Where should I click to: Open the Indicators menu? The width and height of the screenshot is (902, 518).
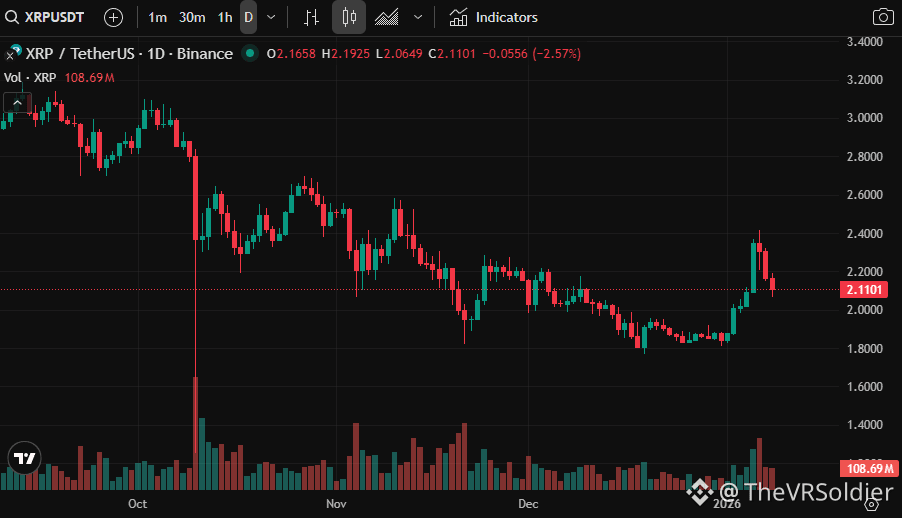click(x=493, y=17)
